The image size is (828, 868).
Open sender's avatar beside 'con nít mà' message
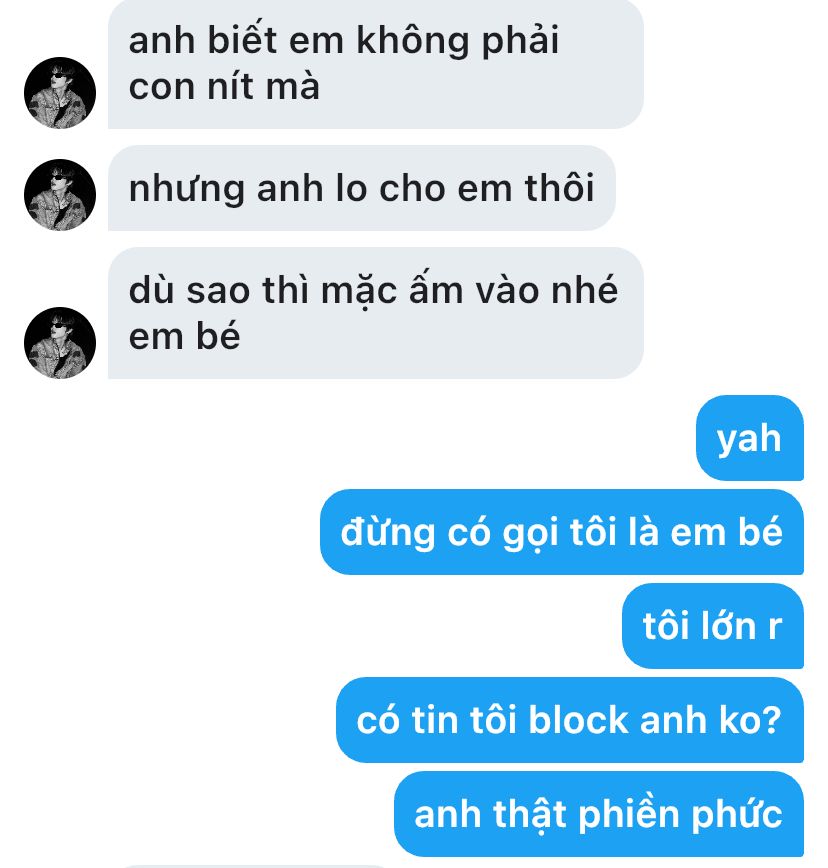tap(60, 92)
